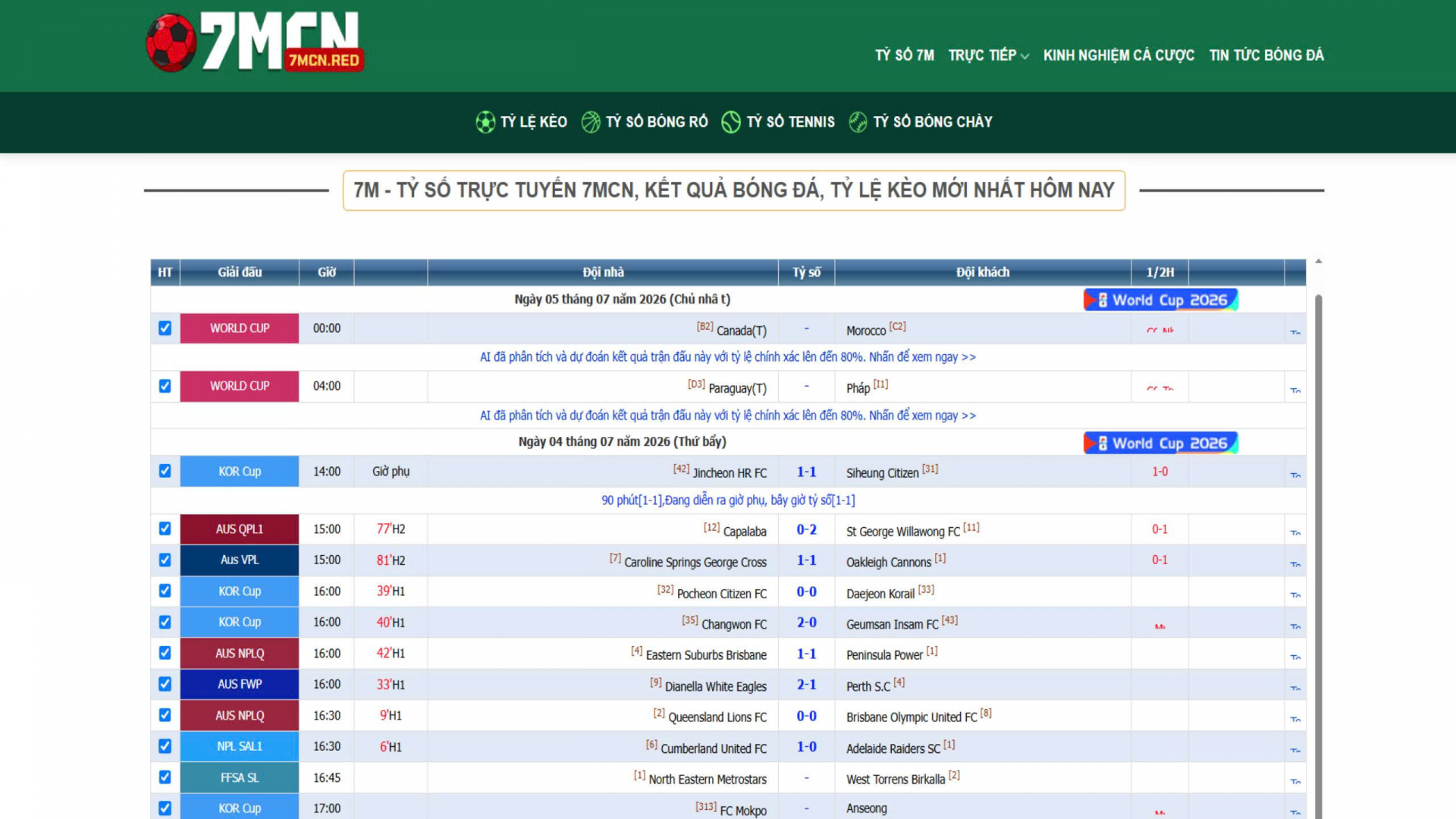Open the basketball scores icon
The width and height of the screenshot is (1456, 819).
(591, 122)
